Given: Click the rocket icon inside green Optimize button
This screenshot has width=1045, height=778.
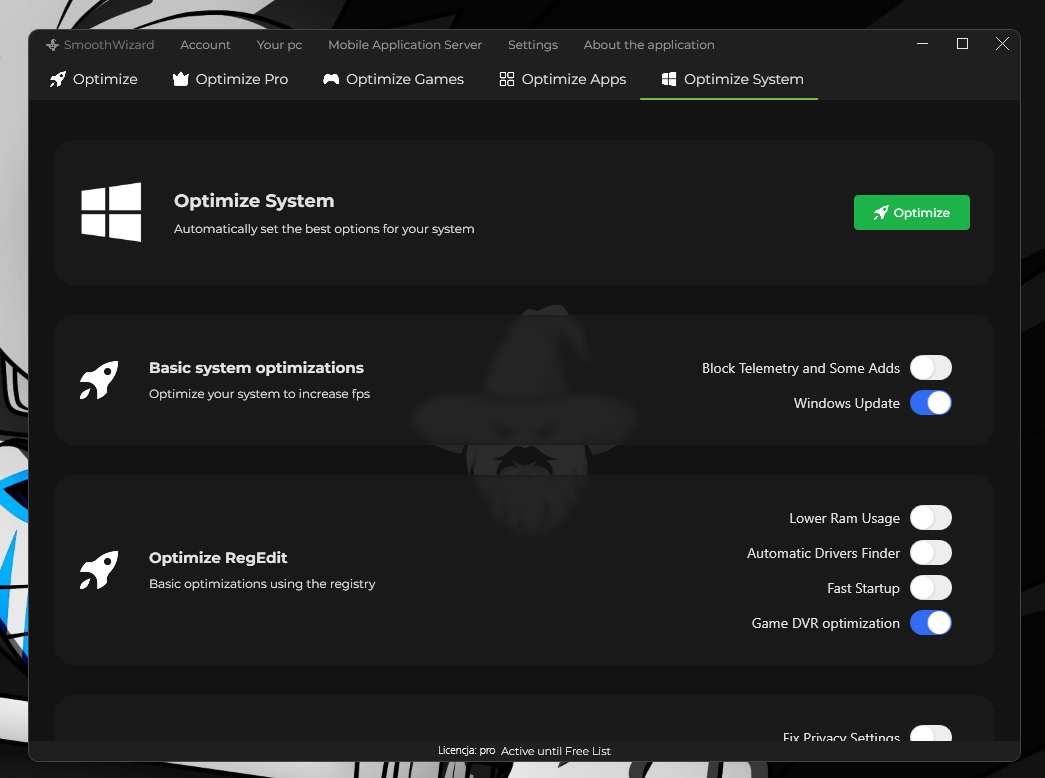Looking at the screenshot, I should tap(881, 213).
